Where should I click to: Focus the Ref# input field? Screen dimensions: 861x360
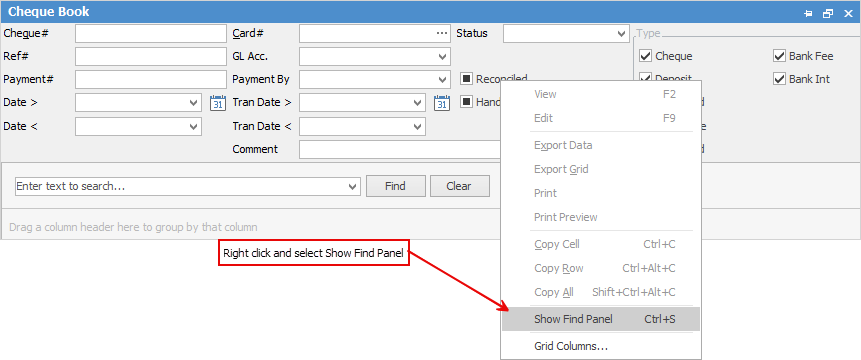[x=151, y=57]
